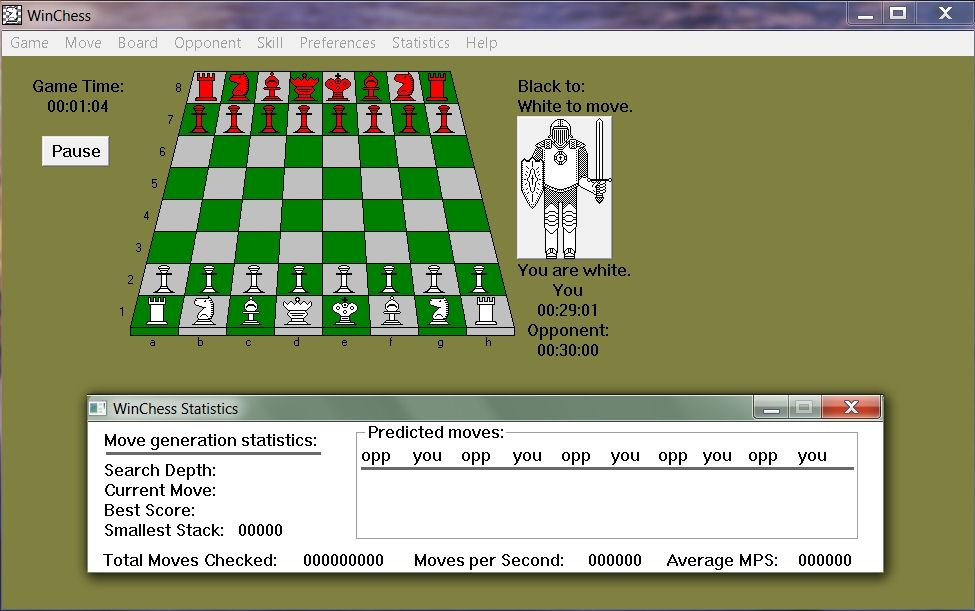Viewport: 975px width, 611px height.
Task: Click the WinChess Statistics window icon
Action: click(x=98, y=408)
